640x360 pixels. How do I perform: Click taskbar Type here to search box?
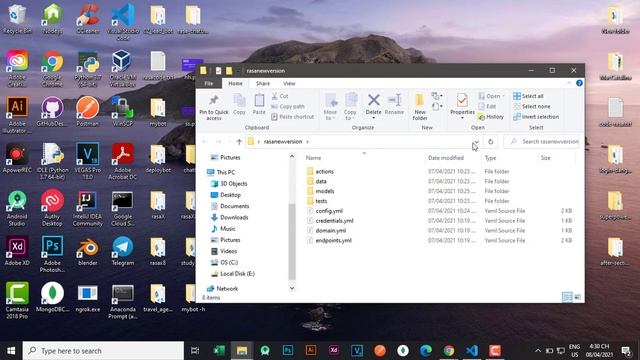103,351
